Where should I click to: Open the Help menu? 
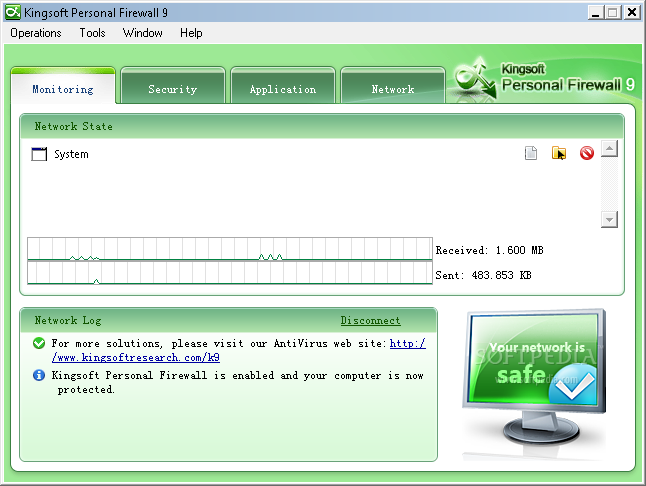pyautogui.click(x=191, y=33)
